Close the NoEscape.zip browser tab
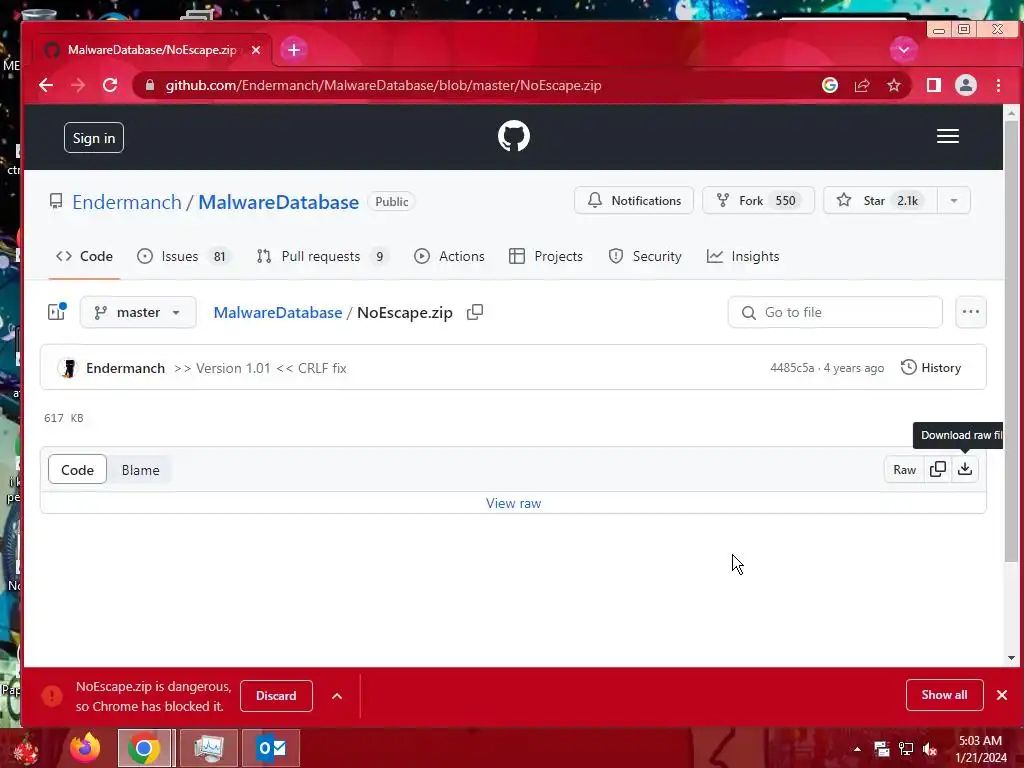1024x768 pixels. (256, 50)
